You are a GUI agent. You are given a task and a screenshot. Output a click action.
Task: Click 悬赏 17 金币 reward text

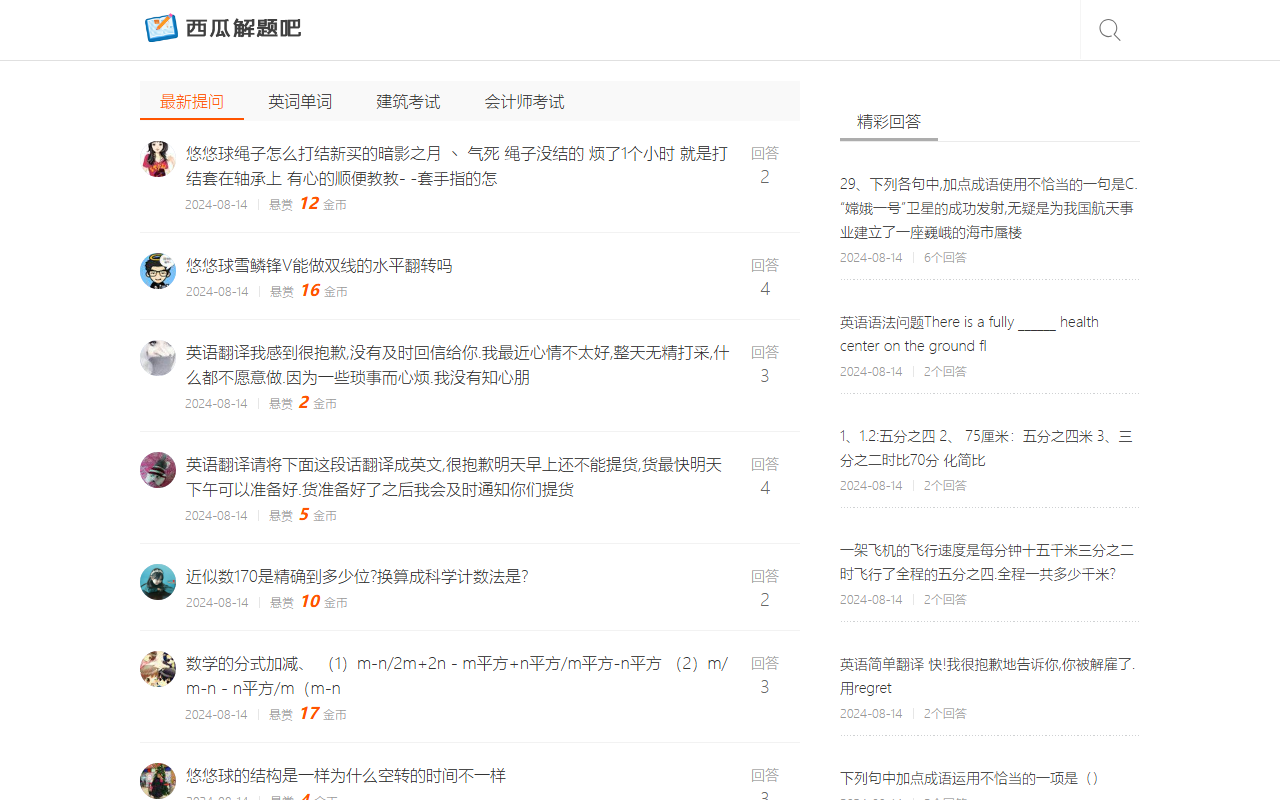(x=308, y=714)
